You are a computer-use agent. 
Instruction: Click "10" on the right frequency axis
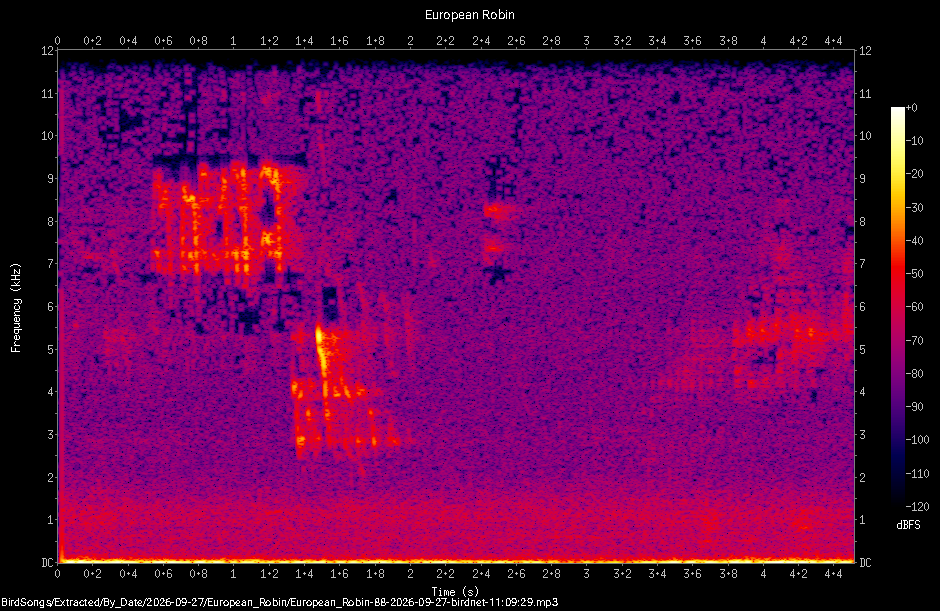[x=865, y=136]
